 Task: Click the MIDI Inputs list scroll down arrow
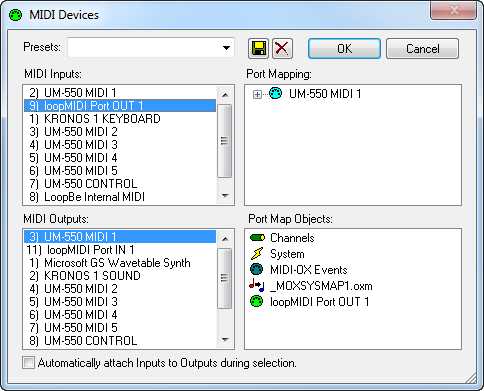225,195
